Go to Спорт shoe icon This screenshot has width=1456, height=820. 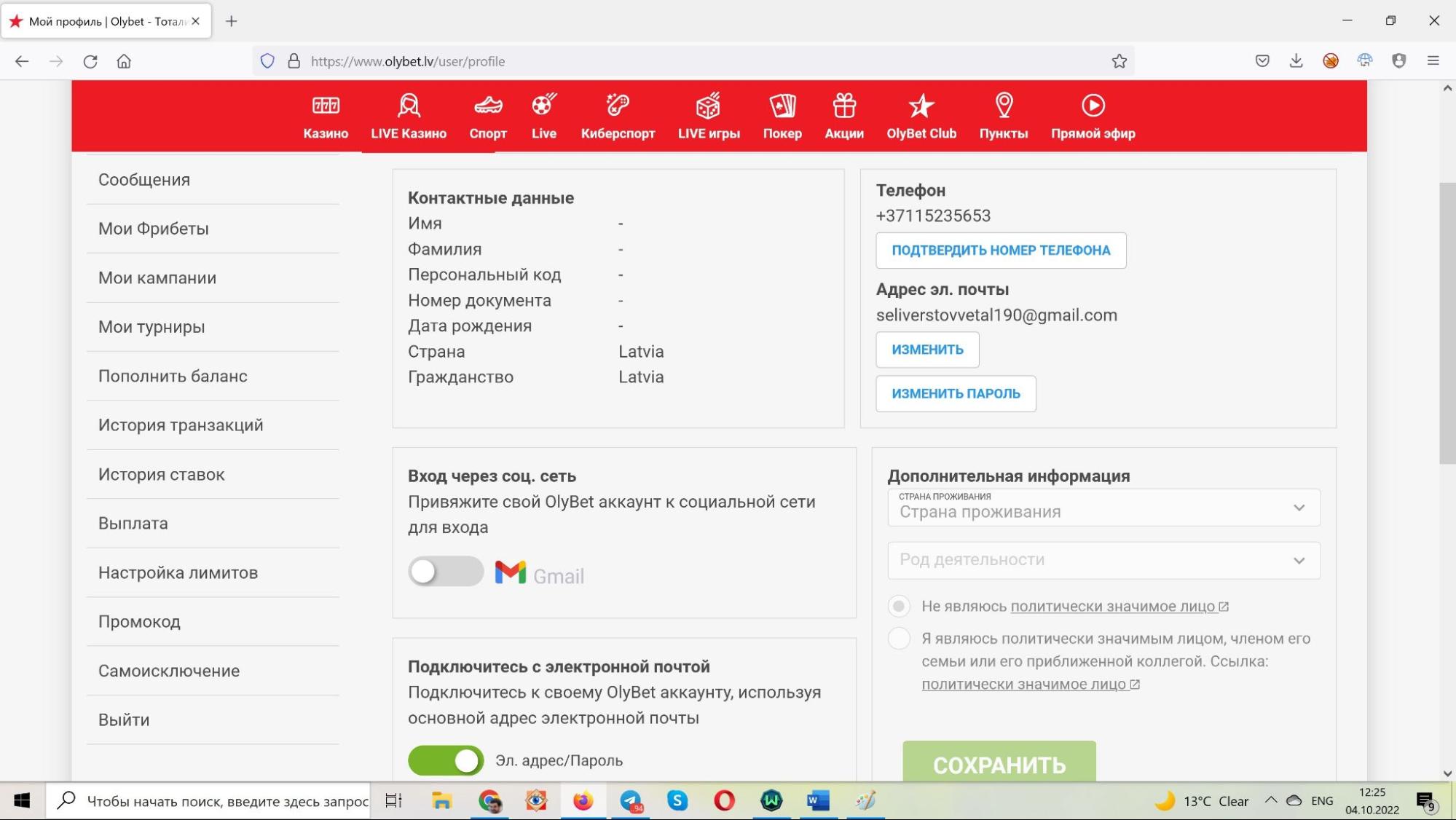[488, 106]
